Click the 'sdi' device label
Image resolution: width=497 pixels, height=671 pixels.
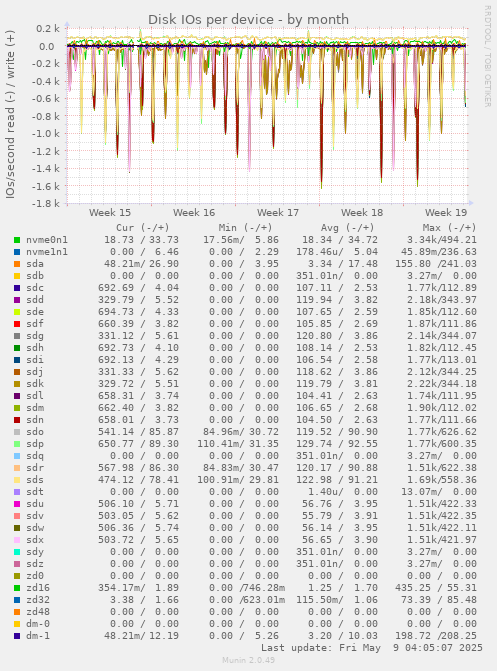coord(35,360)
